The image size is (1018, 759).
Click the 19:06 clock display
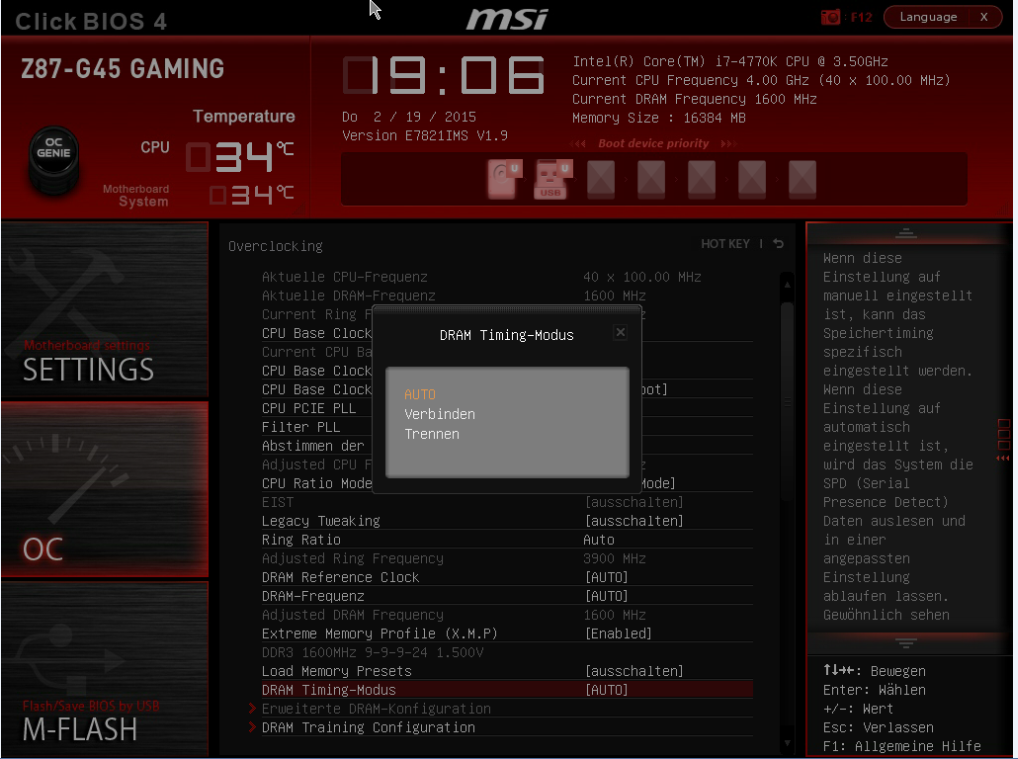coord(443,75)
